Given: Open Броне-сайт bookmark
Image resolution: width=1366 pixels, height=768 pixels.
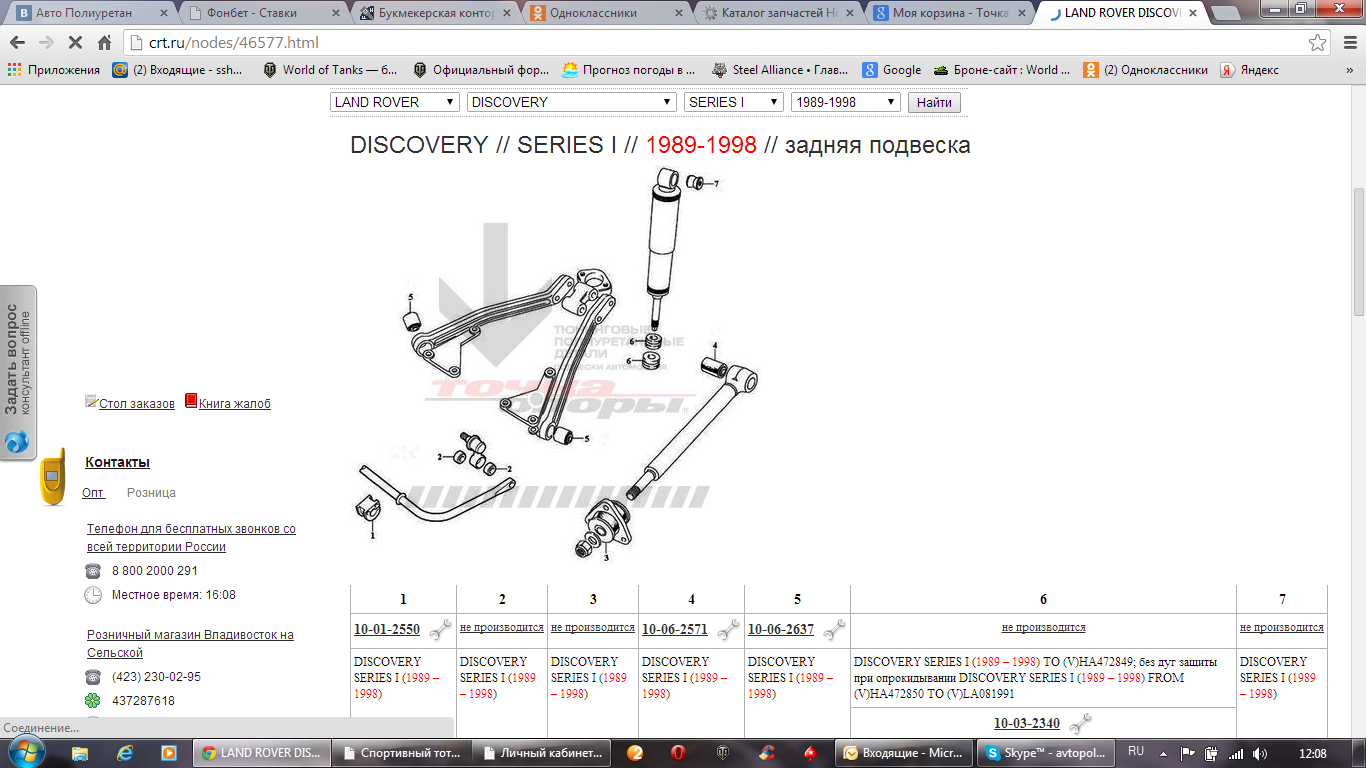Looking at the screenshot, I should click(1002, 70).
